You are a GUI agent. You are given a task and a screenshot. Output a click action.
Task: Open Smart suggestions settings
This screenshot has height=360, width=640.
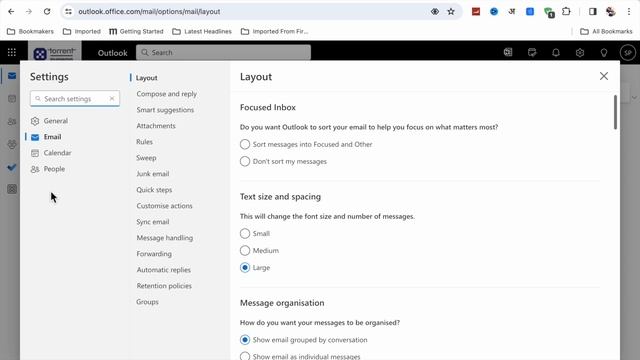(x=165, y=109)
